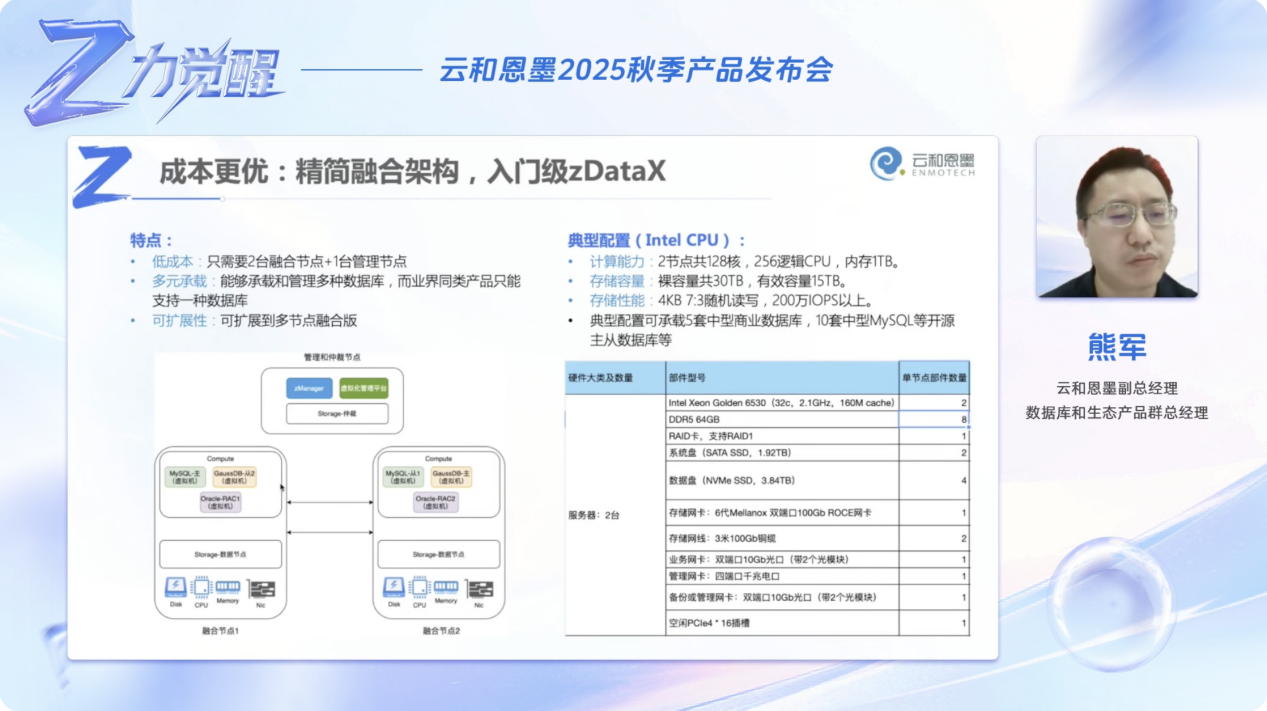
Task: Click the slide title 成本更优：精简融合架构
Action: (412, 171)
